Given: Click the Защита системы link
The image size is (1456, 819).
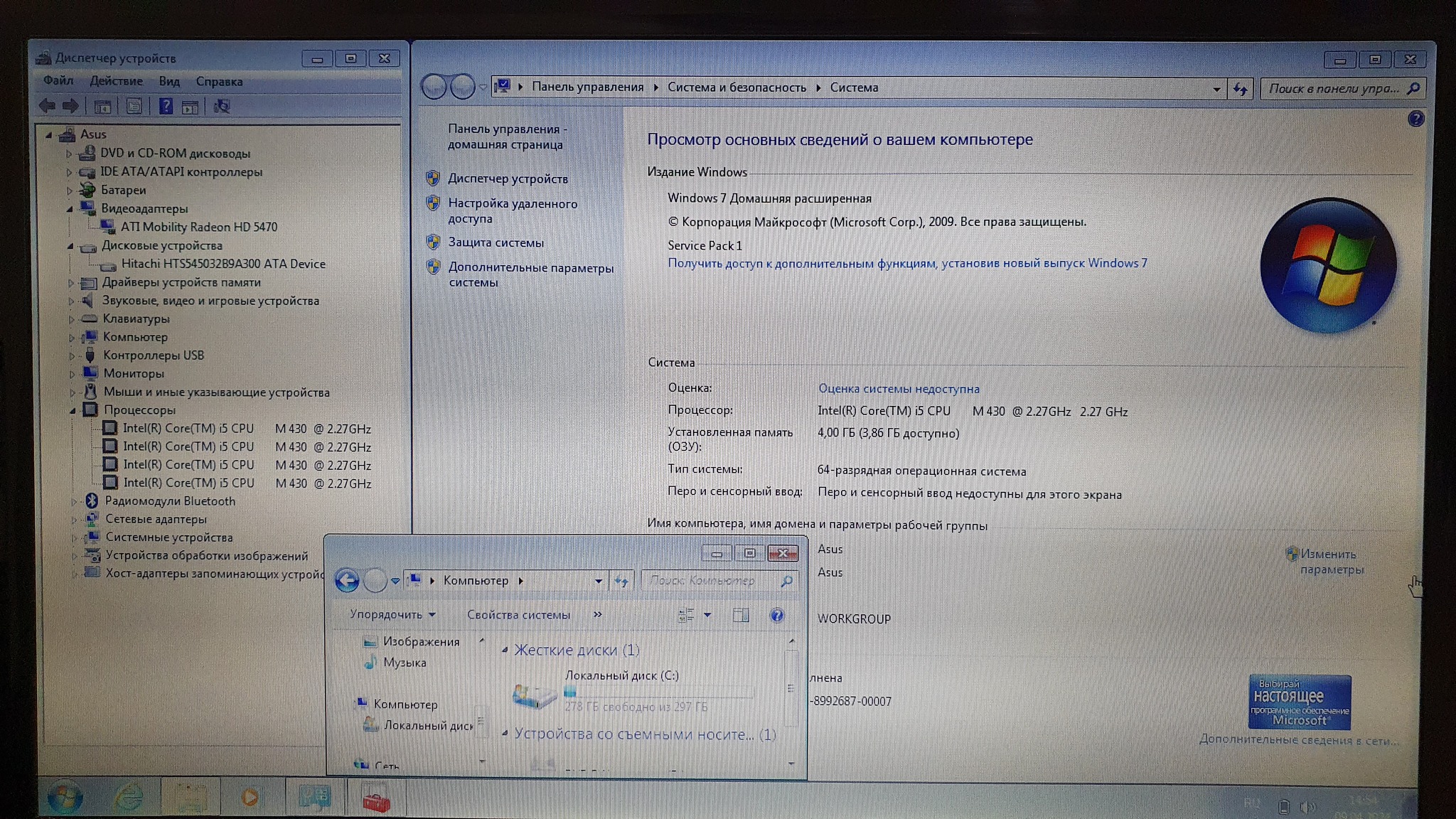Looking at the screenshot, I should click(x=496, y=242).
